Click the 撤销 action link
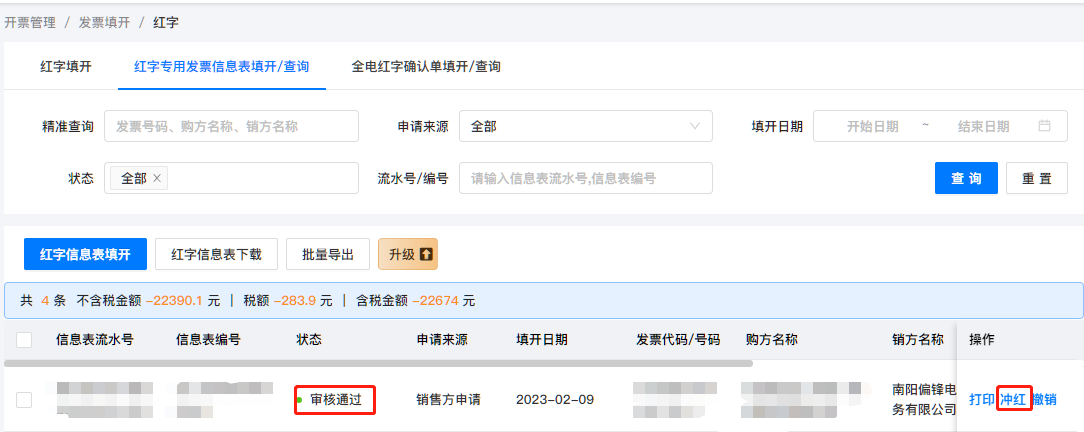Image resolution: width=1084 pixels, height=432 pixels. coord(1044,400)
